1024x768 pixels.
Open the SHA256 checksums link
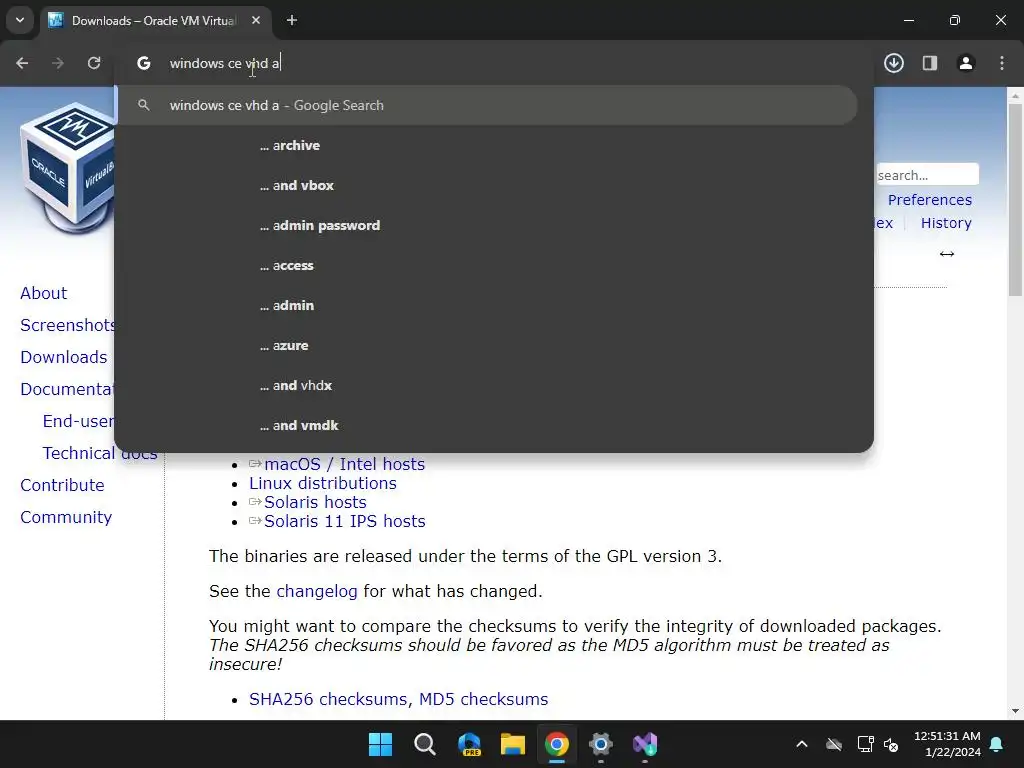click(x=329, y=699)
